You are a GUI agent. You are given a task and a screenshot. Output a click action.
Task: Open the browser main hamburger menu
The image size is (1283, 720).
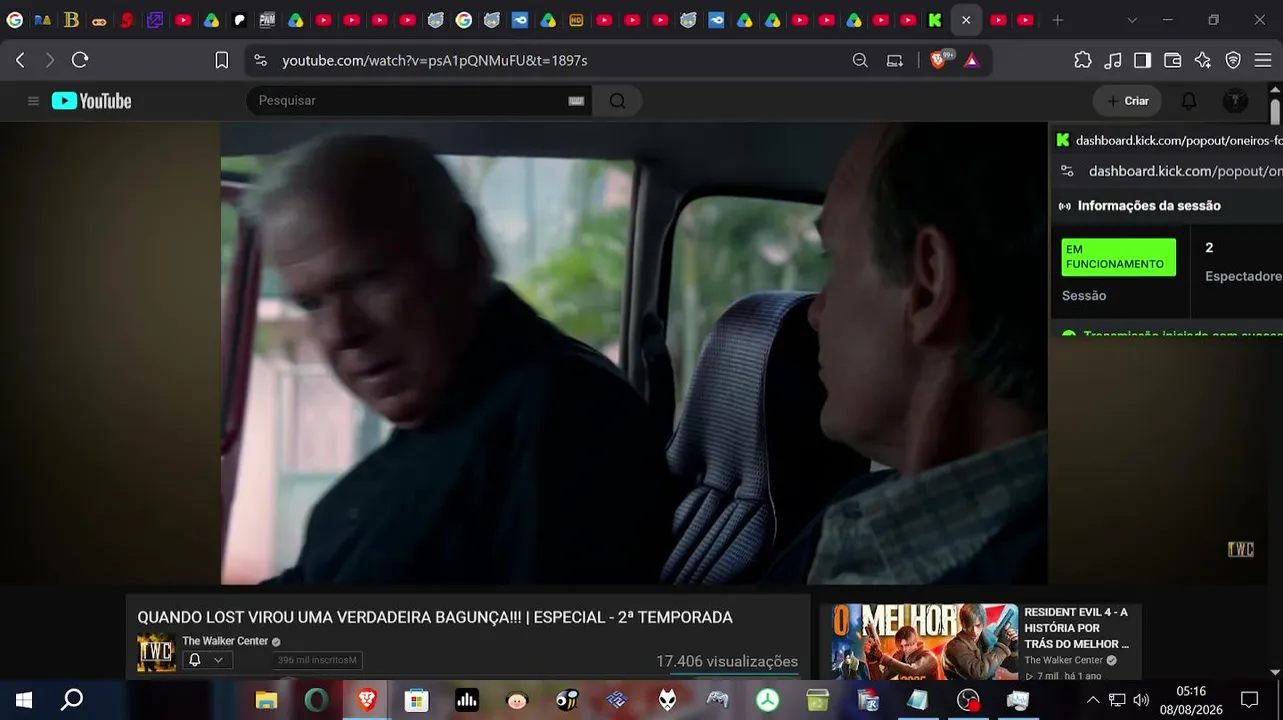[x=1263, y=60]
